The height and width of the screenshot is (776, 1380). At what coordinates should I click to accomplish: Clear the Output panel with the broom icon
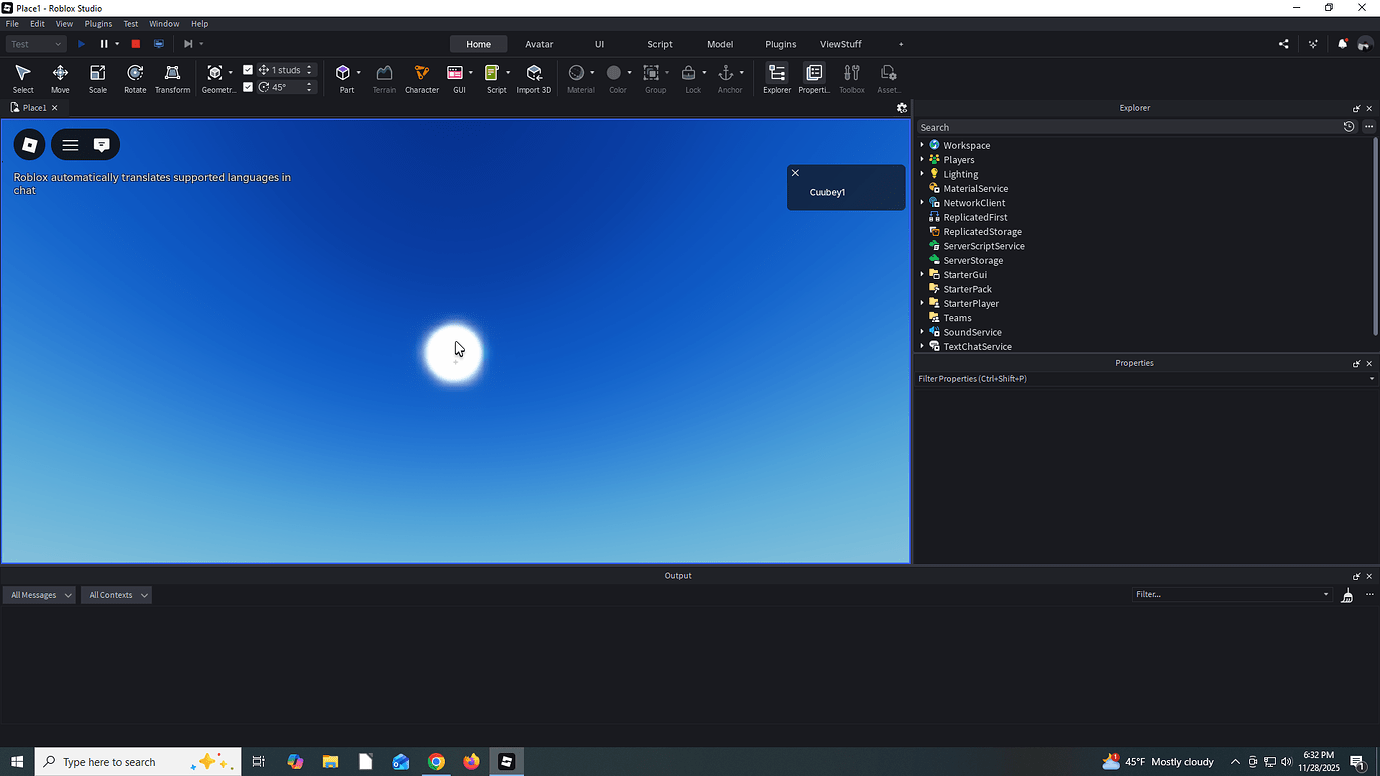pyautogui.click(x=1347, y=595)
